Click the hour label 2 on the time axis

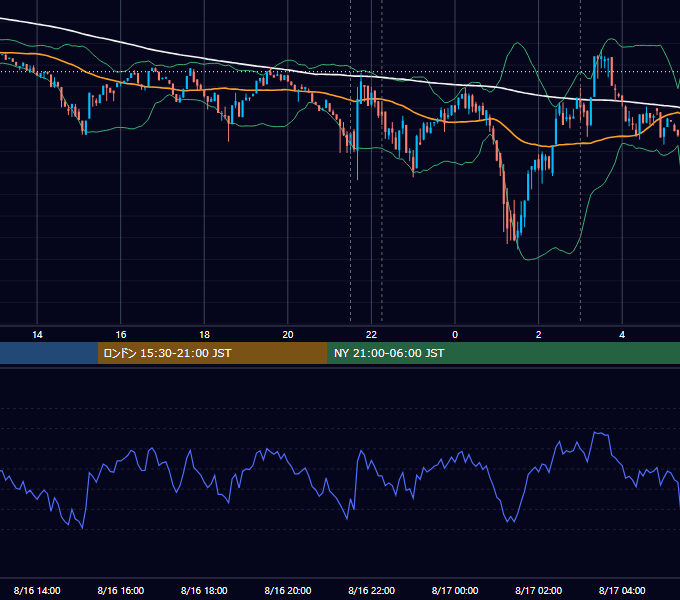tap(538, 335)
